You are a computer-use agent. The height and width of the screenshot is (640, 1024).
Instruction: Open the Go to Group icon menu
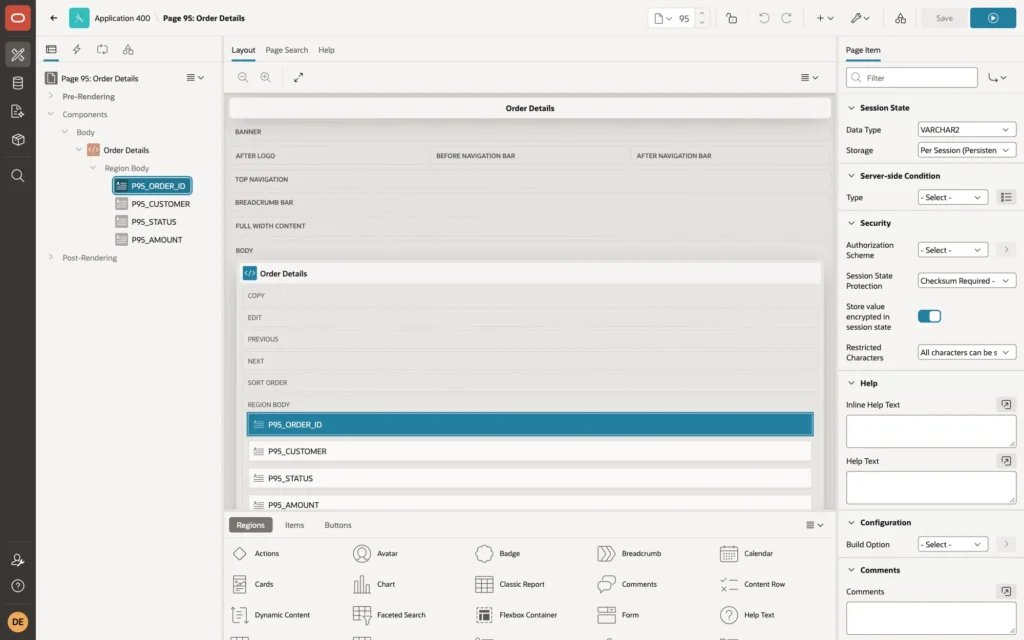[x=997, y=78]
